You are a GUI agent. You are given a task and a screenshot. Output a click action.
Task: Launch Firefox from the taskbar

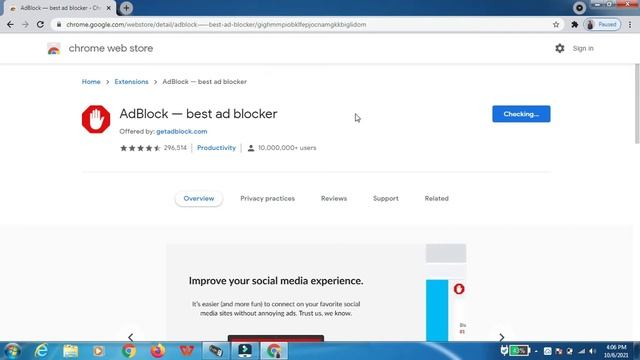pyautogui.click(x=158, y=351)
